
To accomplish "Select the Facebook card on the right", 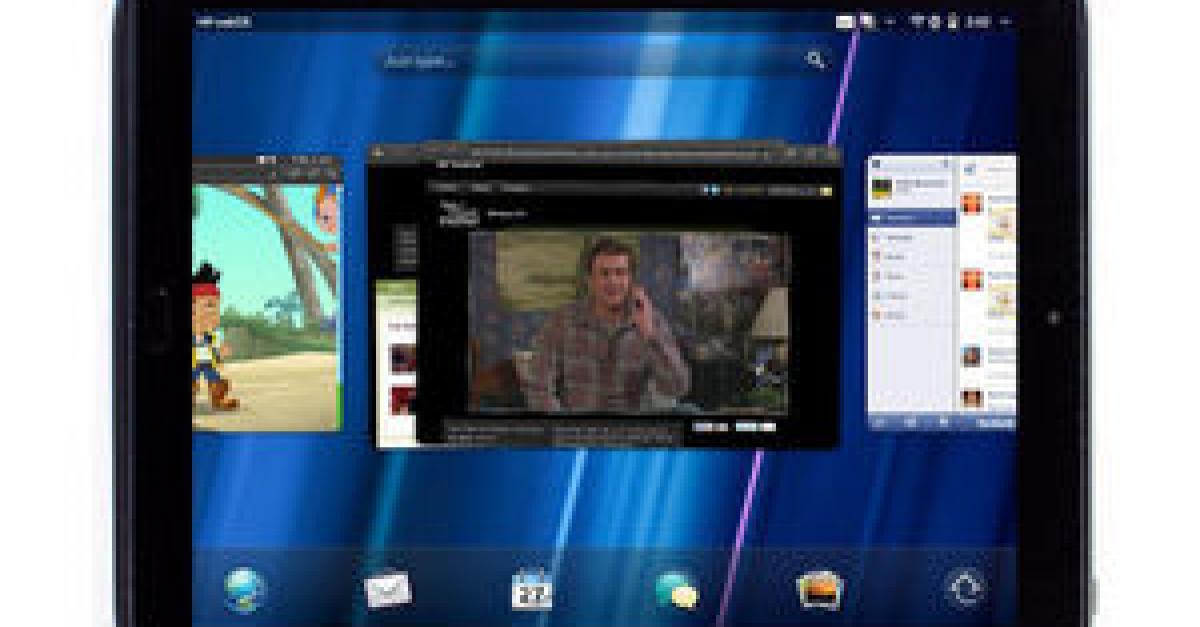I will (x=941, y=293).
